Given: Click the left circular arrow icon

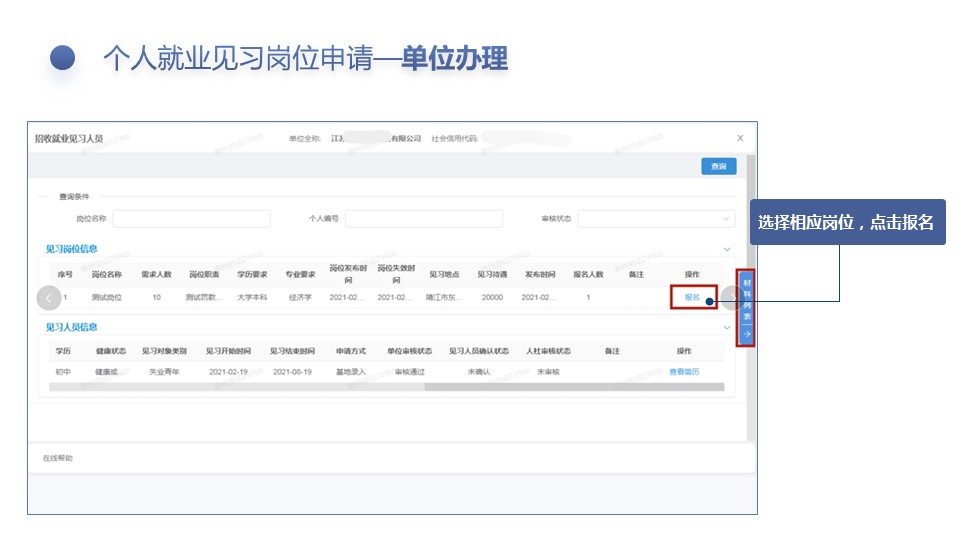Looking at the screenshot, I should (x=49, y=297).
